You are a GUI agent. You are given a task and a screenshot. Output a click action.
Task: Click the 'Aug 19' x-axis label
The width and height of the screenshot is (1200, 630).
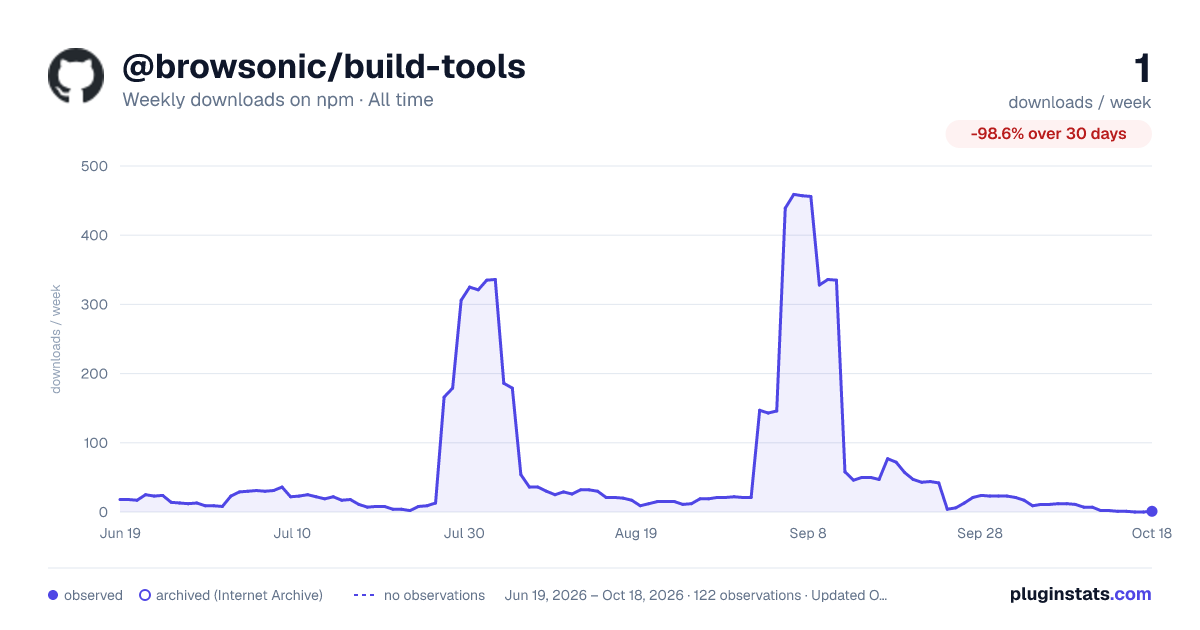tap(636, 533)
